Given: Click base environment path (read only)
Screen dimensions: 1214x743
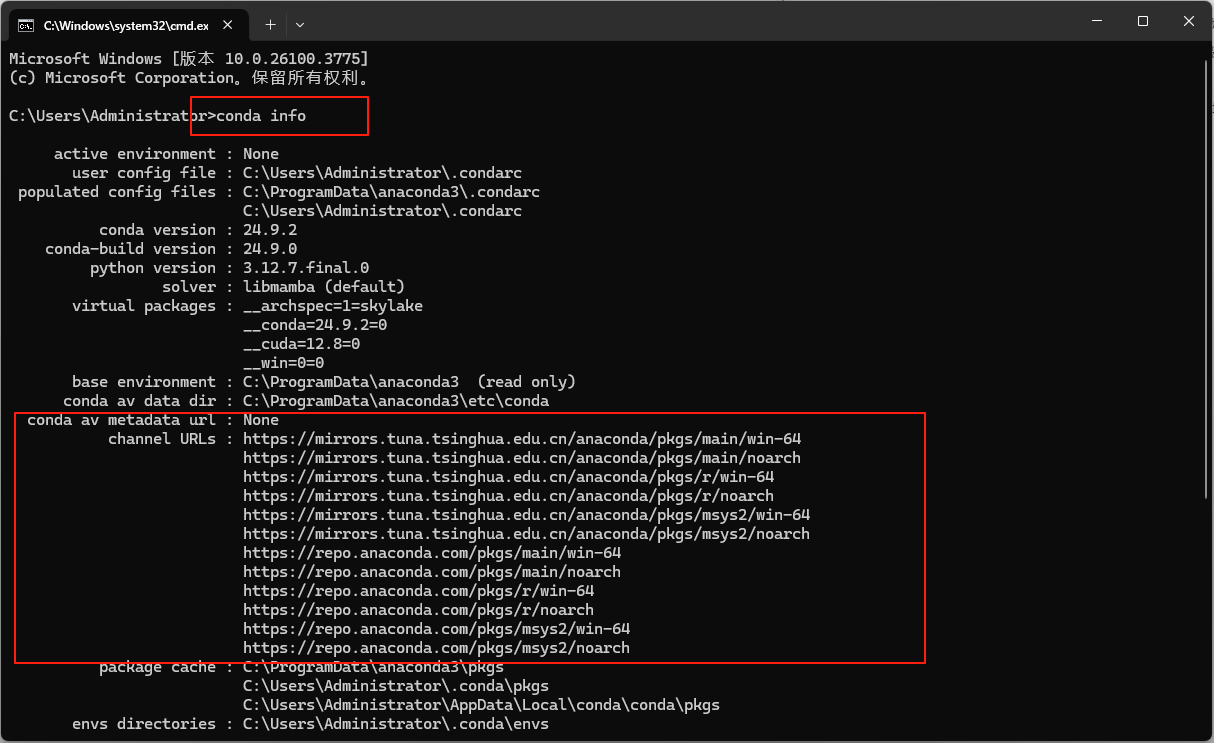Looking at the screenshot, I should 409,382.
